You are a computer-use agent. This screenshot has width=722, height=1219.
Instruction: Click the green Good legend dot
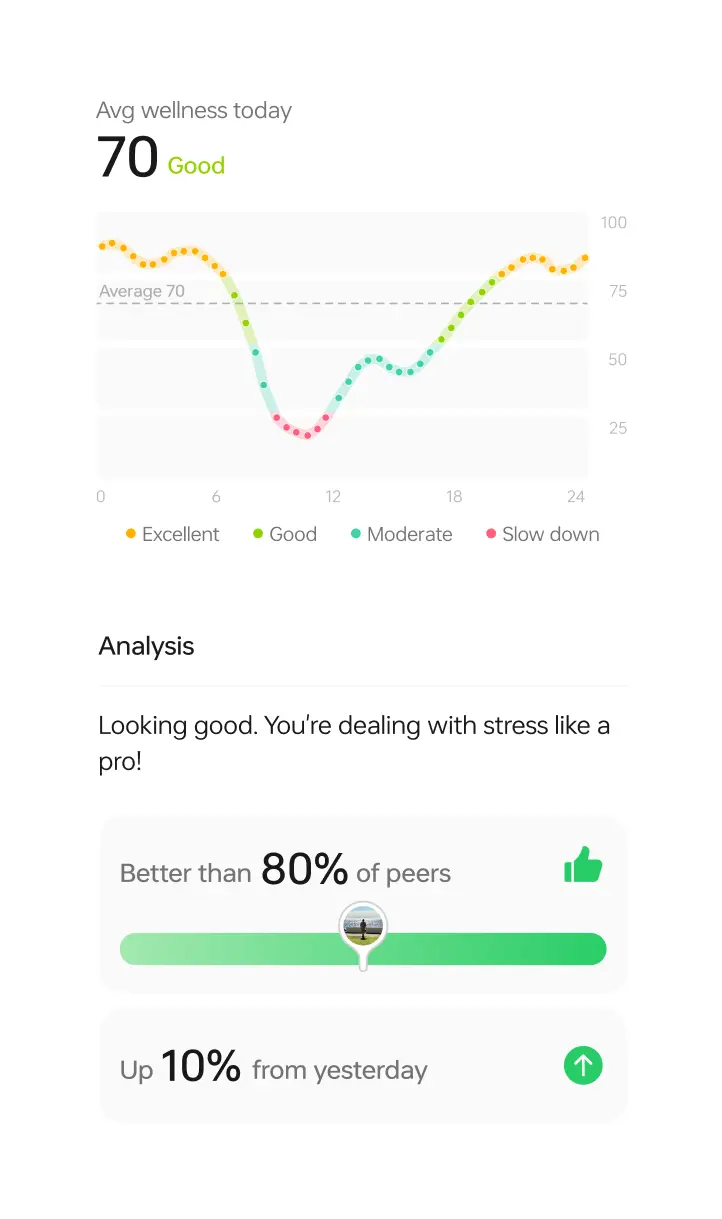point(258,534)
